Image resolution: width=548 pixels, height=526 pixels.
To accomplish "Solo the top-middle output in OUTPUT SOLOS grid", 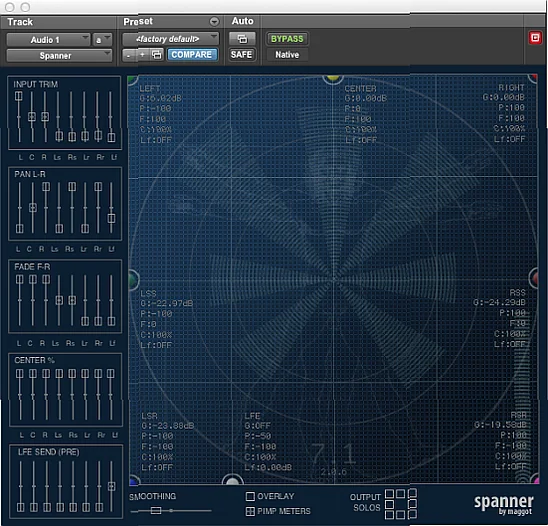I will click(x=401, y=493).
